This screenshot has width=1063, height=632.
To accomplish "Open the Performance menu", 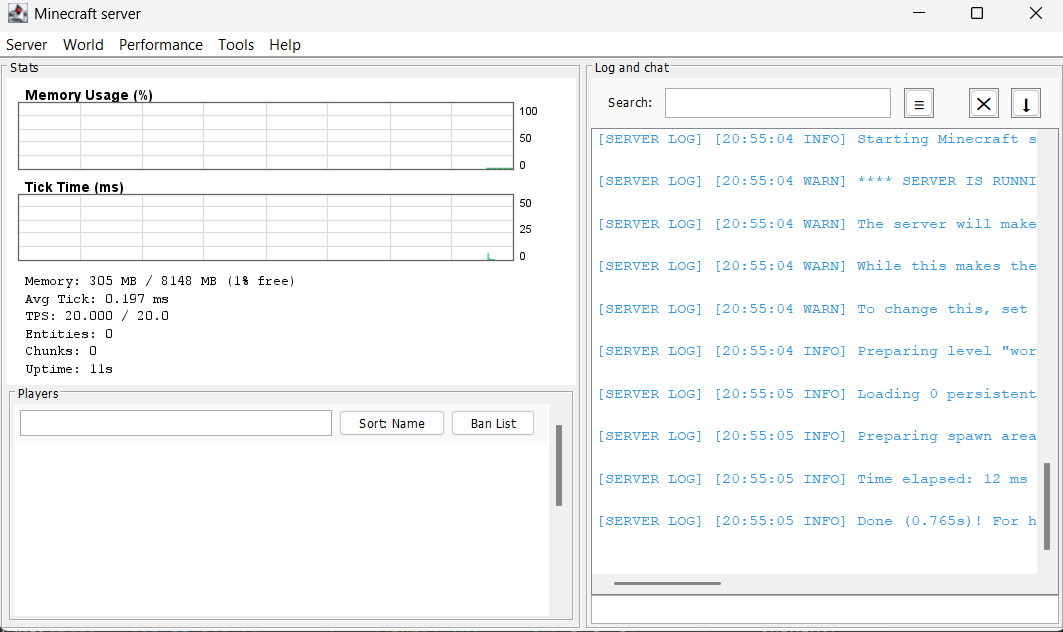I will [161, 45].
